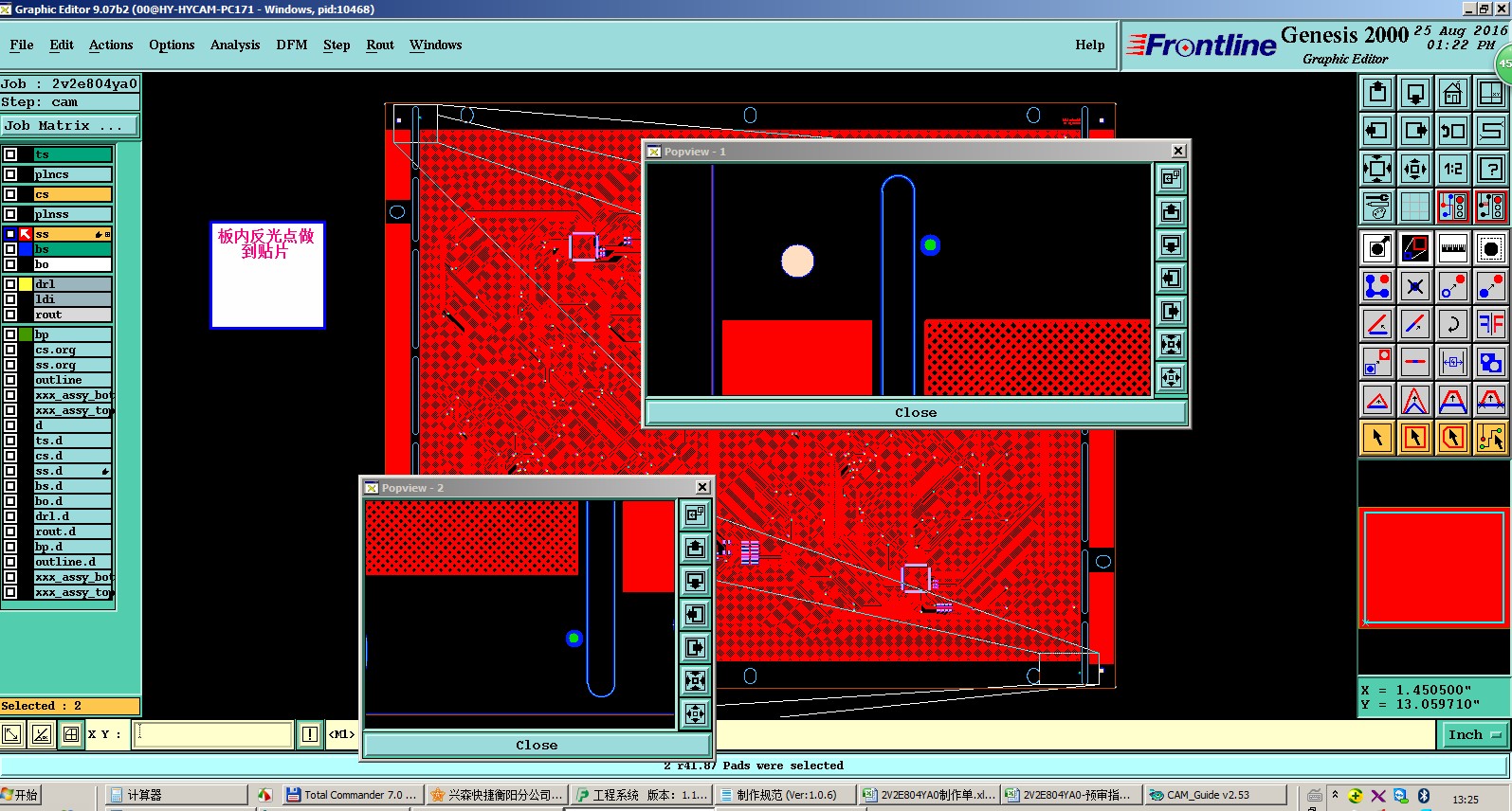Click the rotate feature icon
The image size is (1512, 811).
coord(1453,324)
